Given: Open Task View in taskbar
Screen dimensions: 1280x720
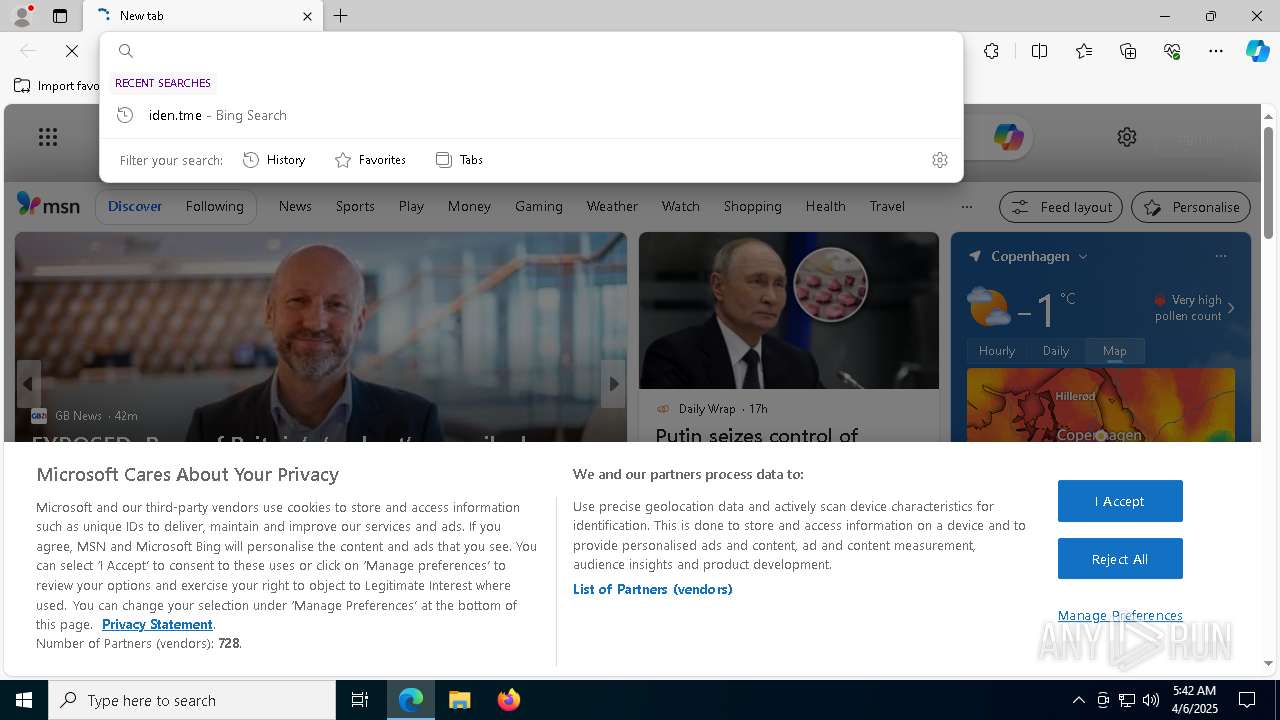Looking at the screenshot, I should click(360, 700).
